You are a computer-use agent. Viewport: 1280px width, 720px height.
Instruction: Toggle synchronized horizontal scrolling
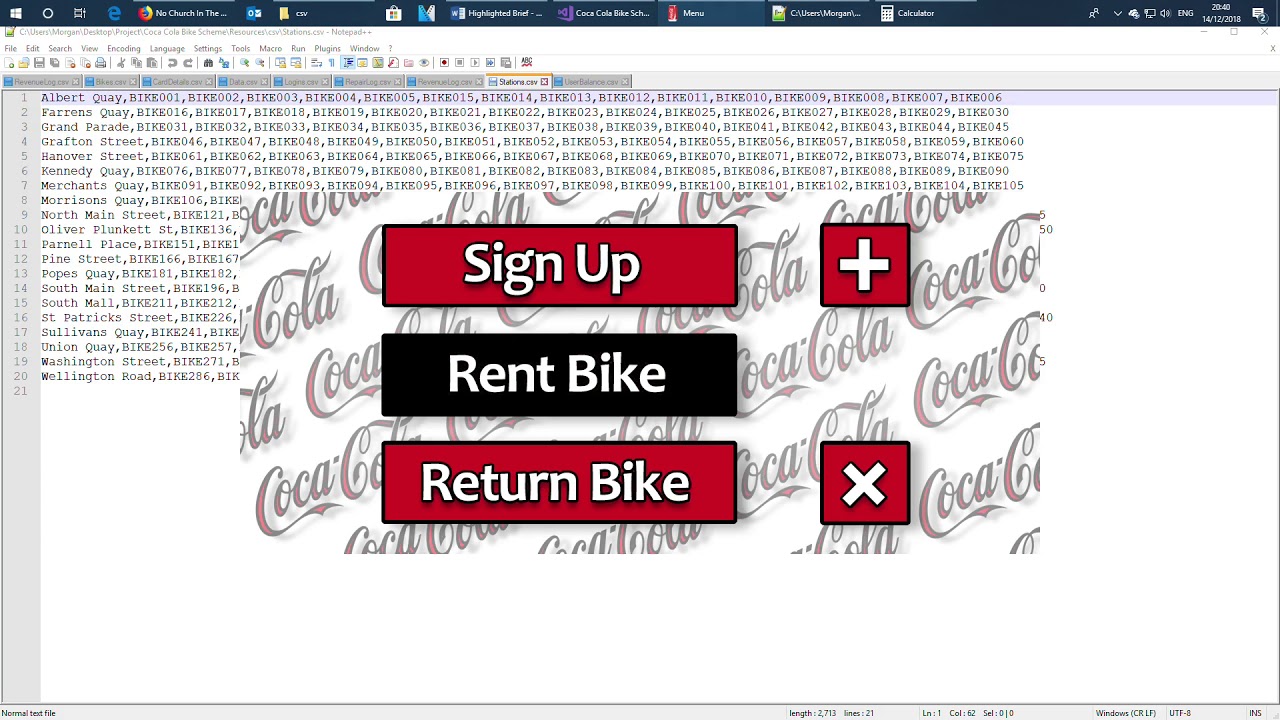[x=295, y=63]
